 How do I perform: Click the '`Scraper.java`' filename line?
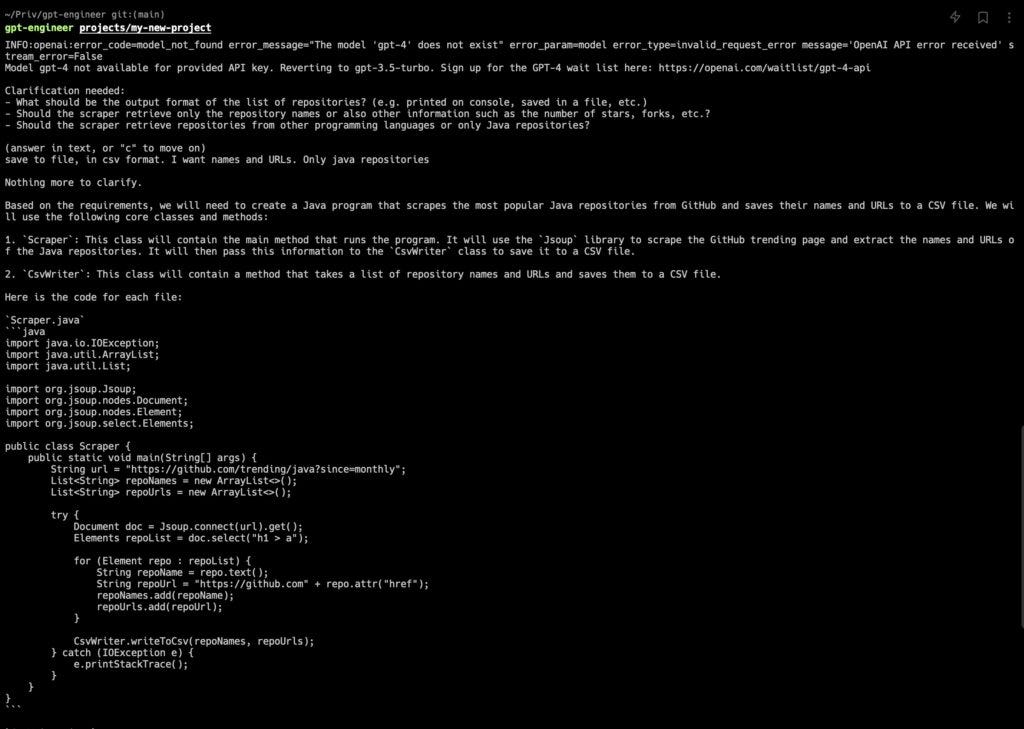(x=45, y=320)
